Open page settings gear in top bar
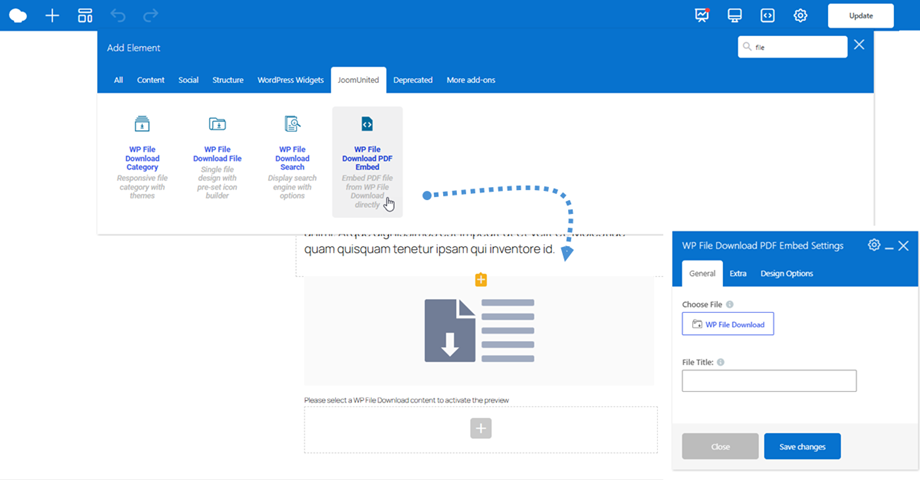The image size is (920, 480). click(800, 16)
